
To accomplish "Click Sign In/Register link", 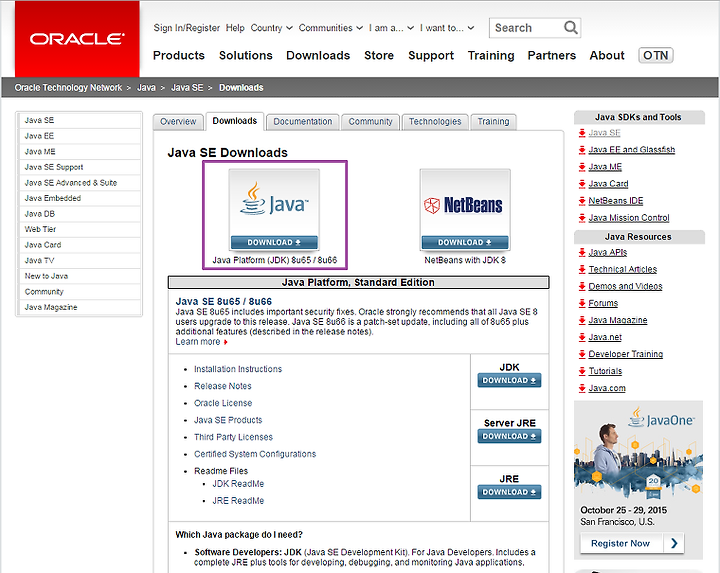I will point(186,28).
